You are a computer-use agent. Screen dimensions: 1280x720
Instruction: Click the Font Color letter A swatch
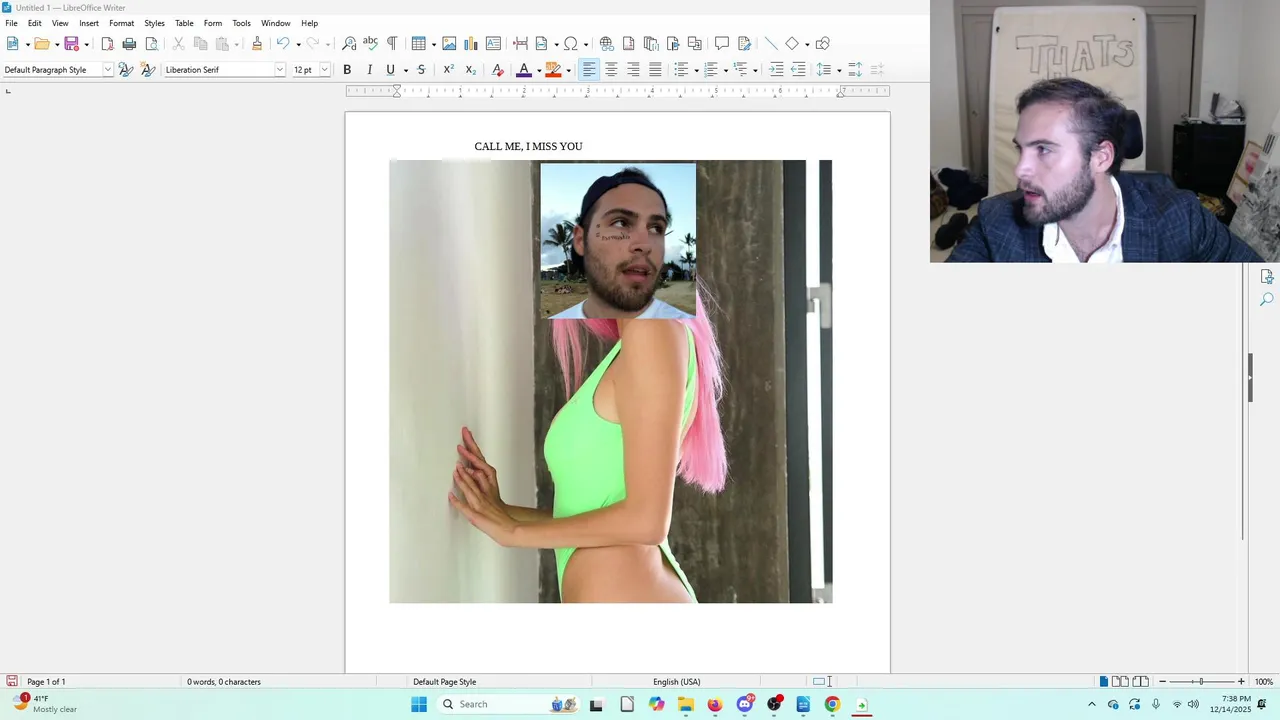click(x=523, y=69)
